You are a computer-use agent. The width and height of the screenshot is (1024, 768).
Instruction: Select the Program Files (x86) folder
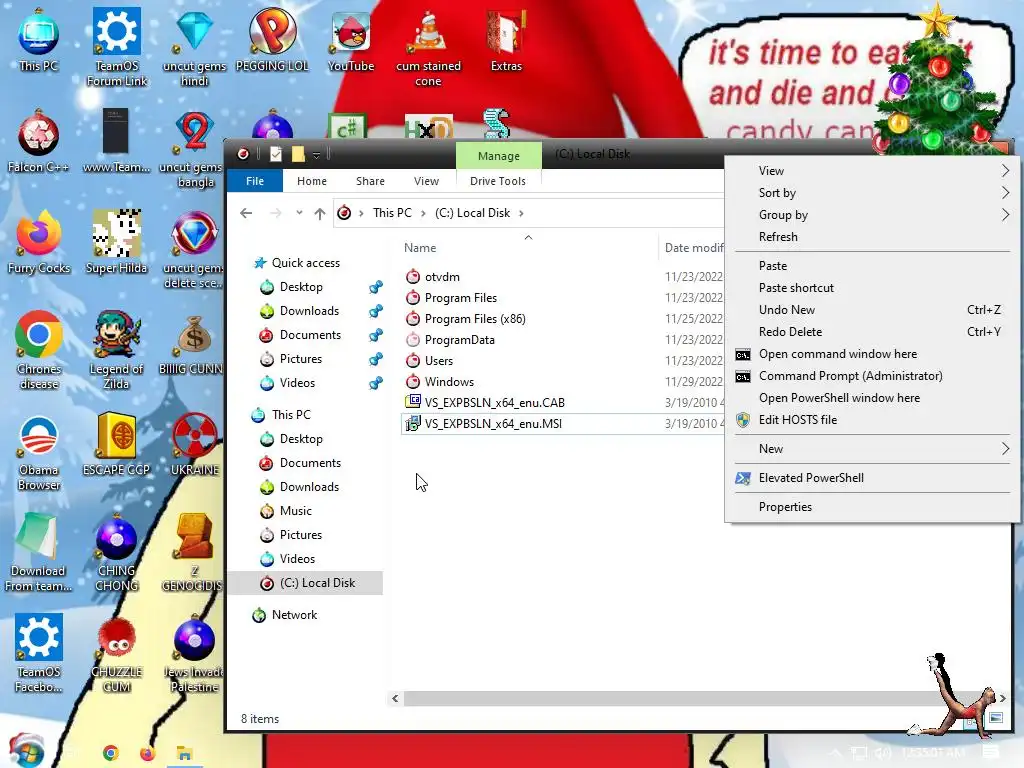click(x=475, y=319)
